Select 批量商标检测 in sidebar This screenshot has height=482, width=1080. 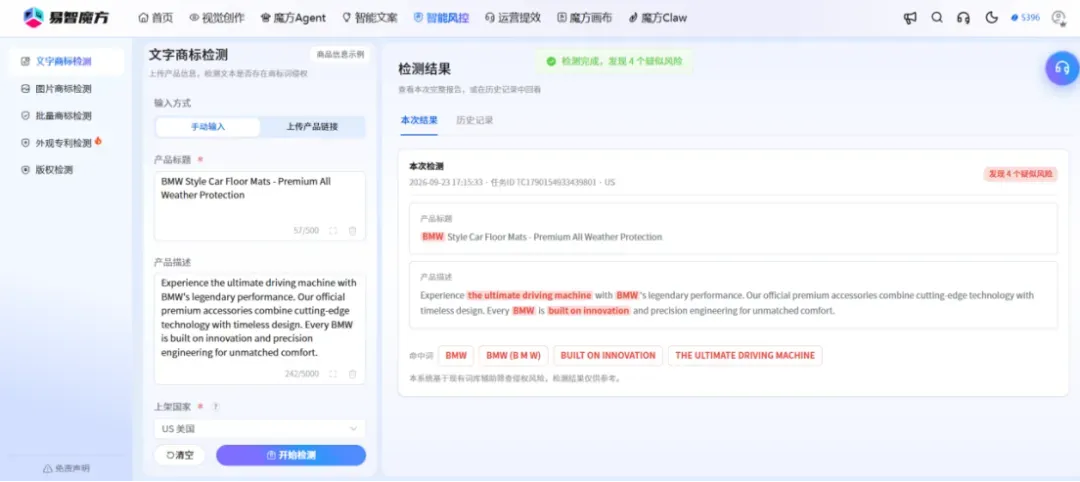[66, 116]
